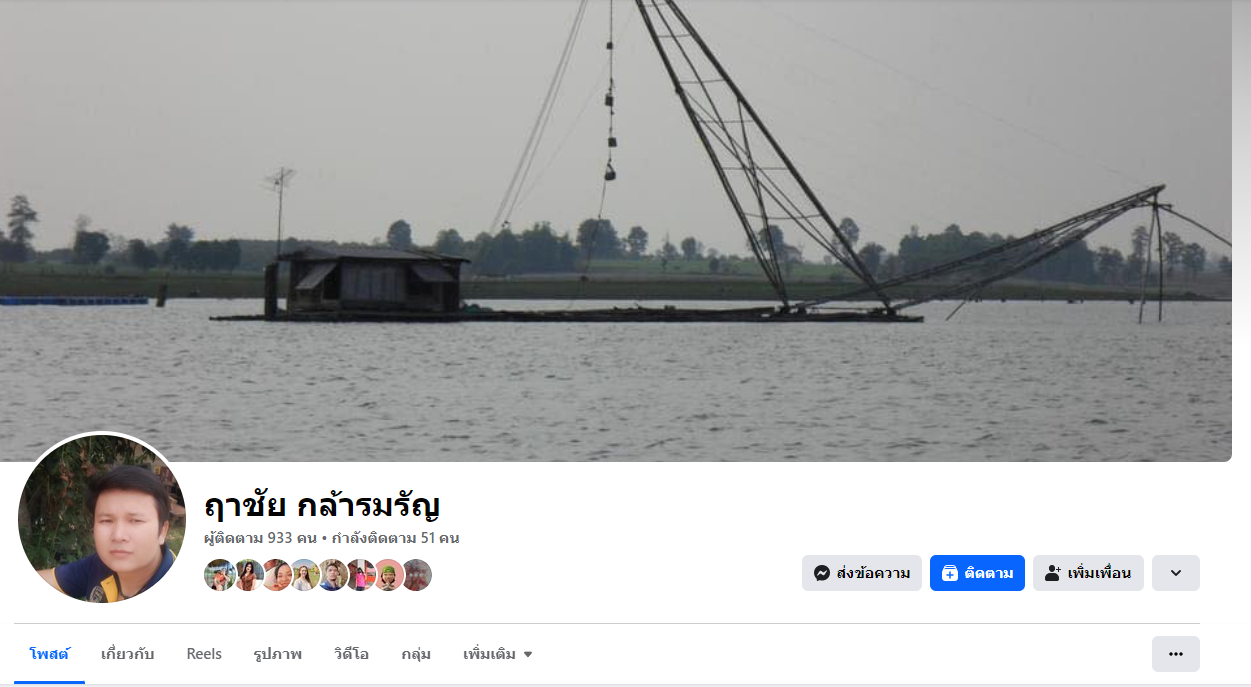Screen dimensions: 1251x687
Task: Expand the chevron dropdown next to เพิ่มเพื่อน
Action: point(1176,573)
